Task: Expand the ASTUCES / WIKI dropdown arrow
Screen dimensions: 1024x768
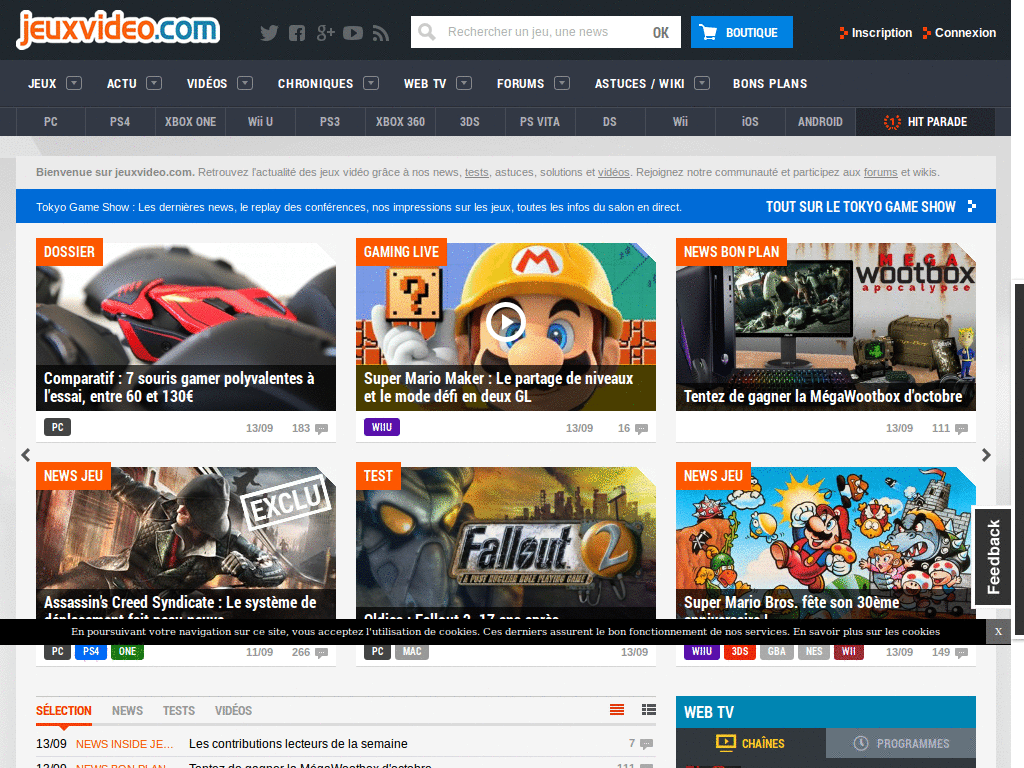Action: click(702, 83)
